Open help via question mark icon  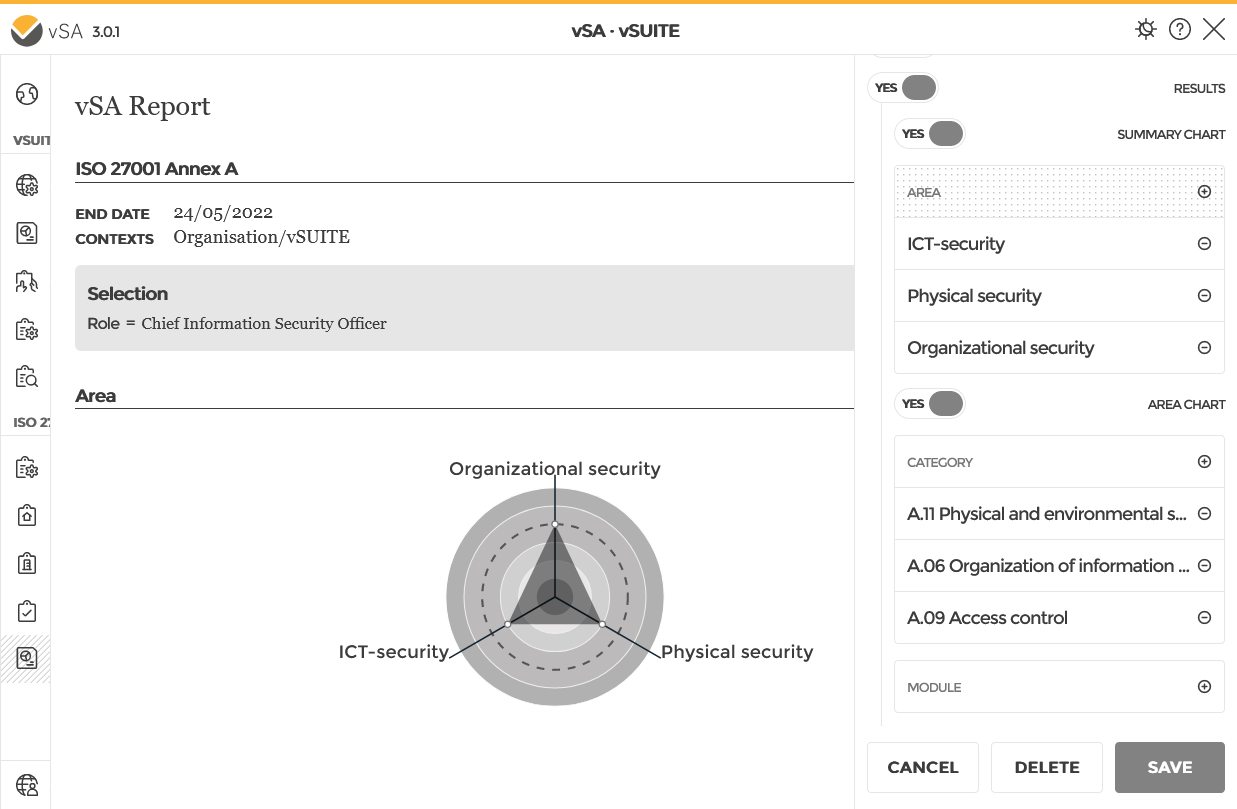1180,29
